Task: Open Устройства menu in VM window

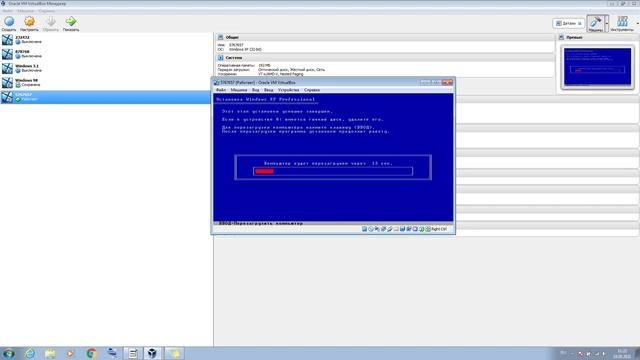Action: 289,90
